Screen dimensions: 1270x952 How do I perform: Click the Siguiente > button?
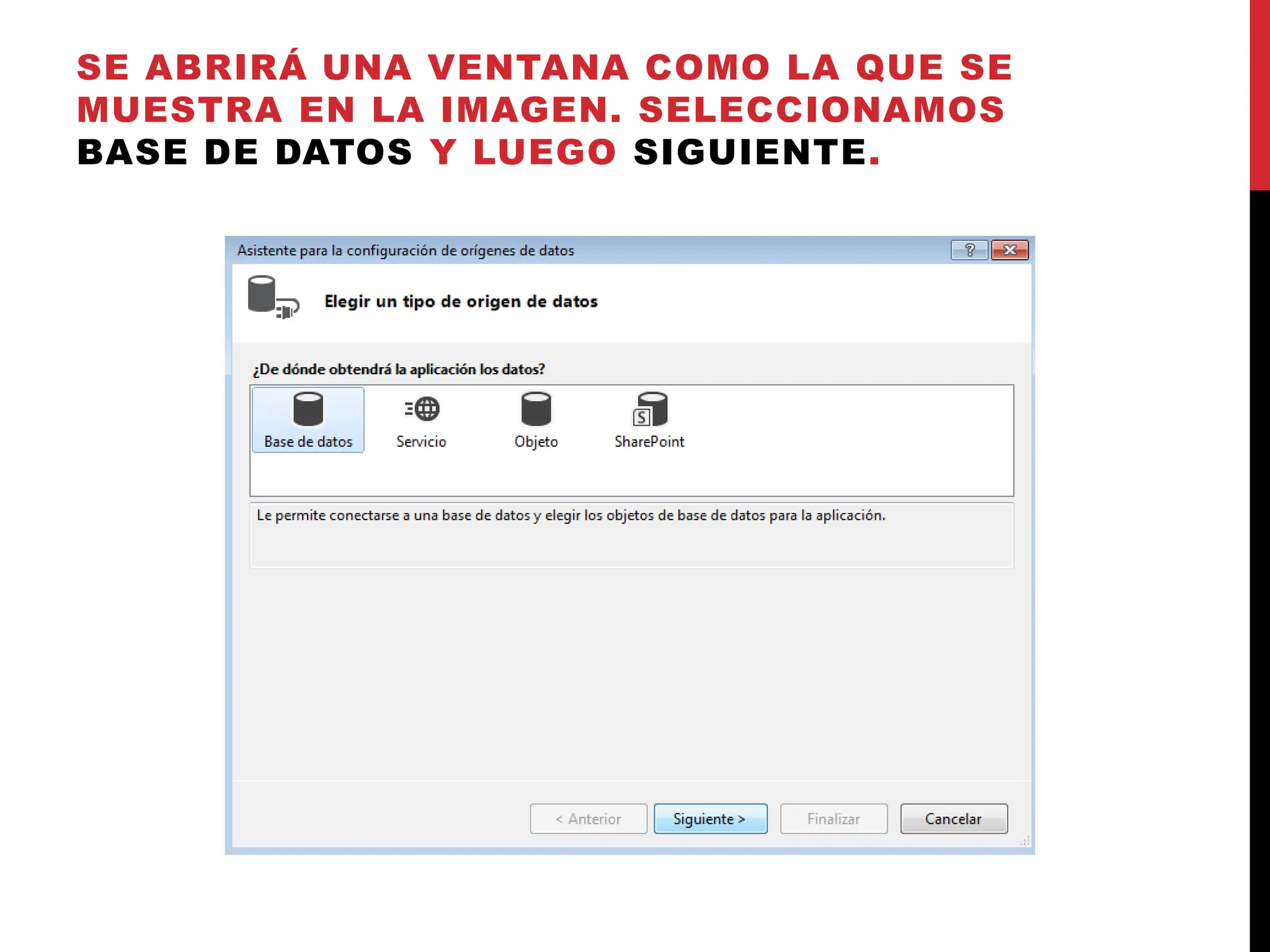(711, 819)
